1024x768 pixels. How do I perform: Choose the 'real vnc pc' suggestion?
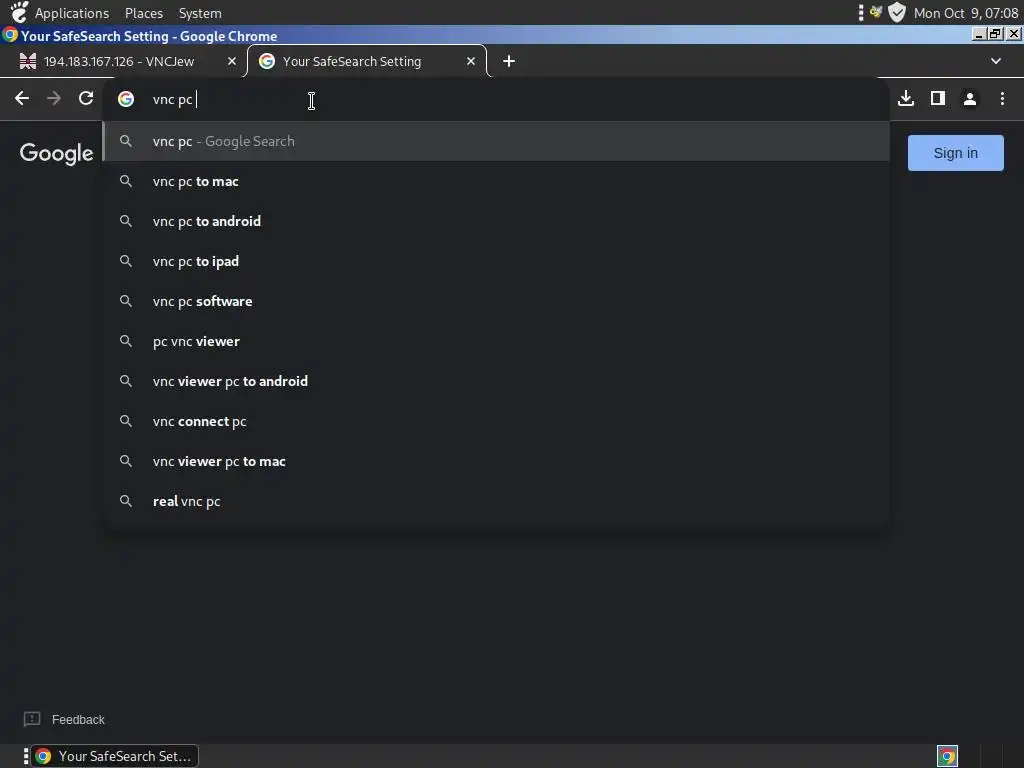point(496,502)
